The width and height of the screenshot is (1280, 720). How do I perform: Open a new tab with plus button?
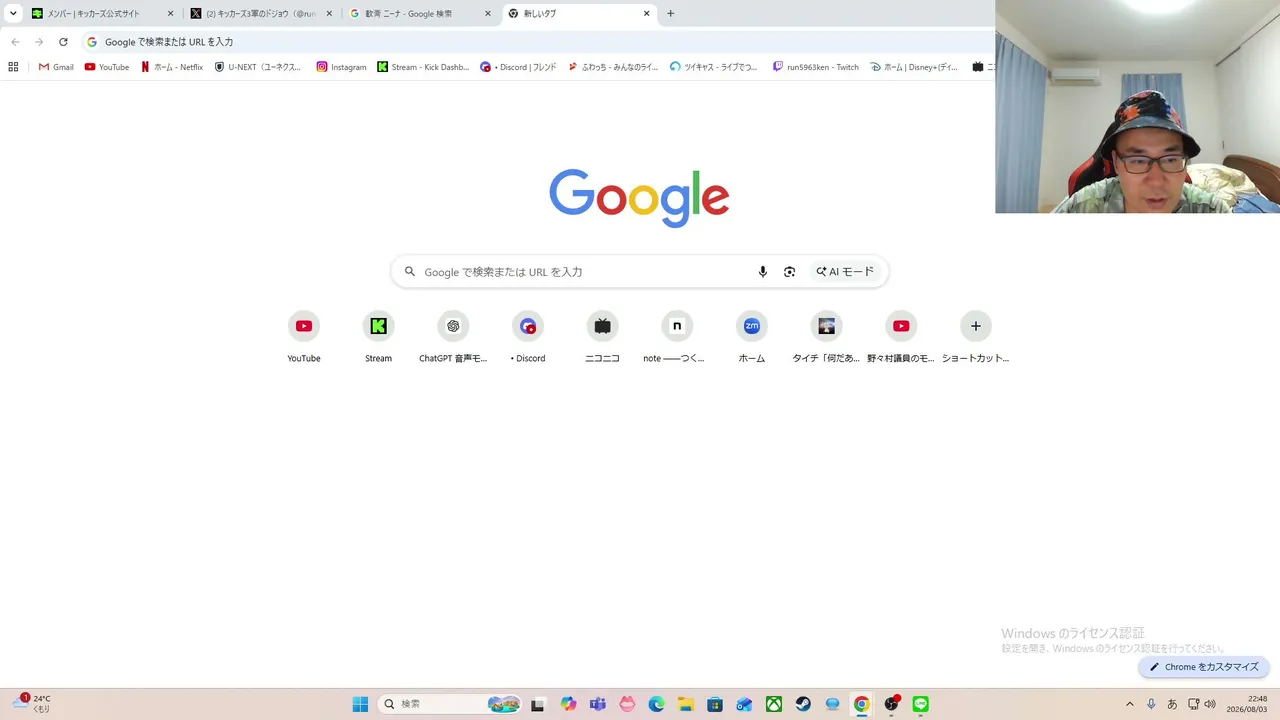671,14
